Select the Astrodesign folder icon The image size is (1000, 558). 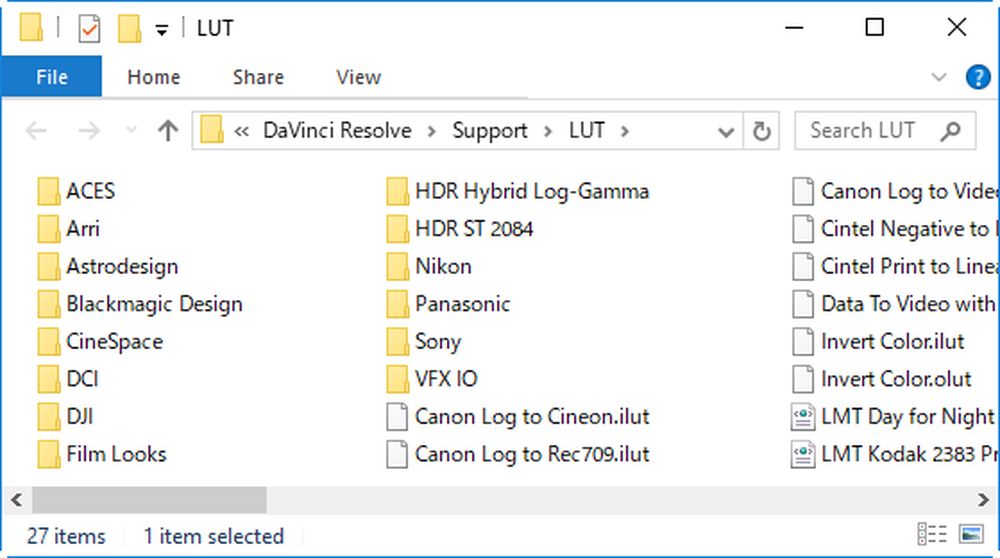pos(48,267)
